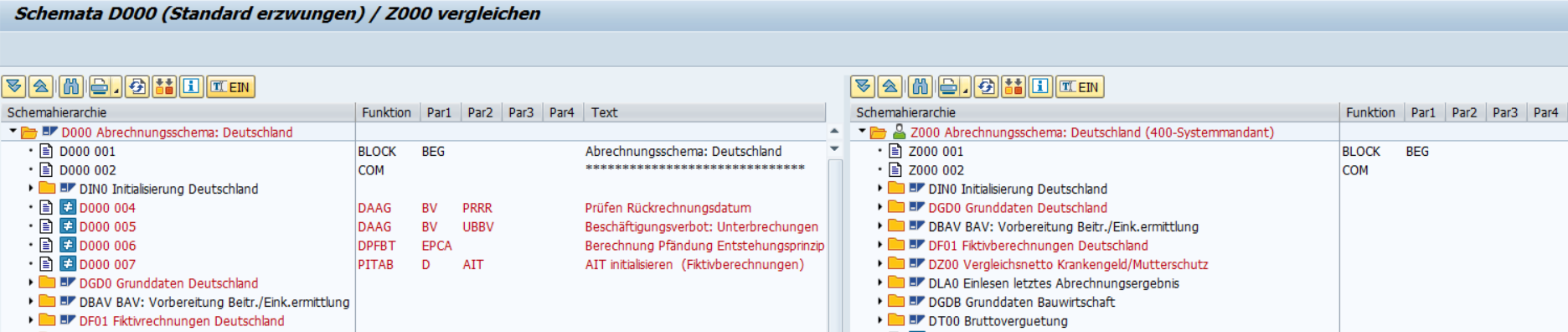Image resolution: width=1568 pixels, height=332 pixels.
Task: Click not-equal difference icon on D000 005
Action: pos(68,226)
